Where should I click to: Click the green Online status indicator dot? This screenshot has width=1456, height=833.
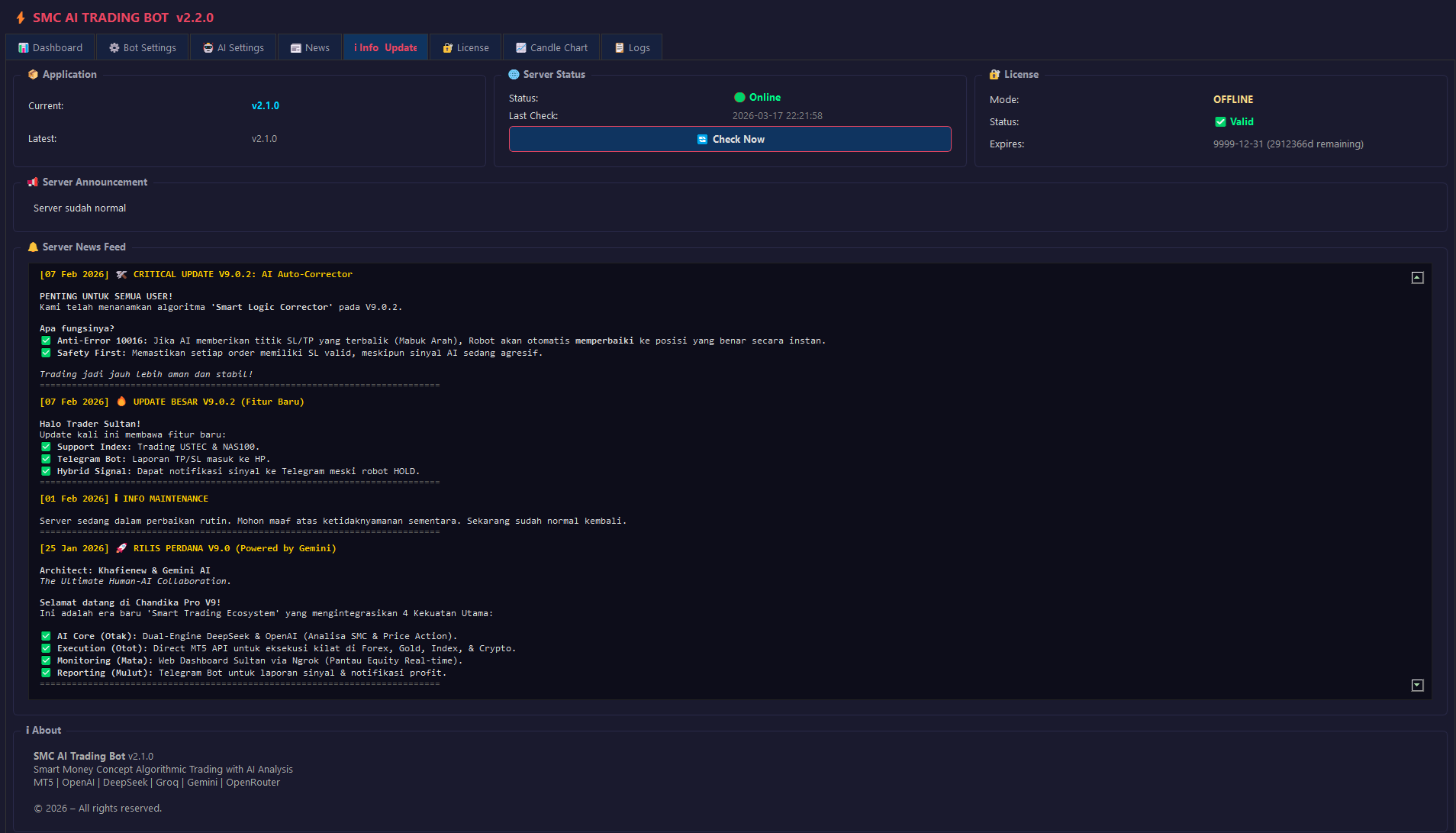[739, 97]
